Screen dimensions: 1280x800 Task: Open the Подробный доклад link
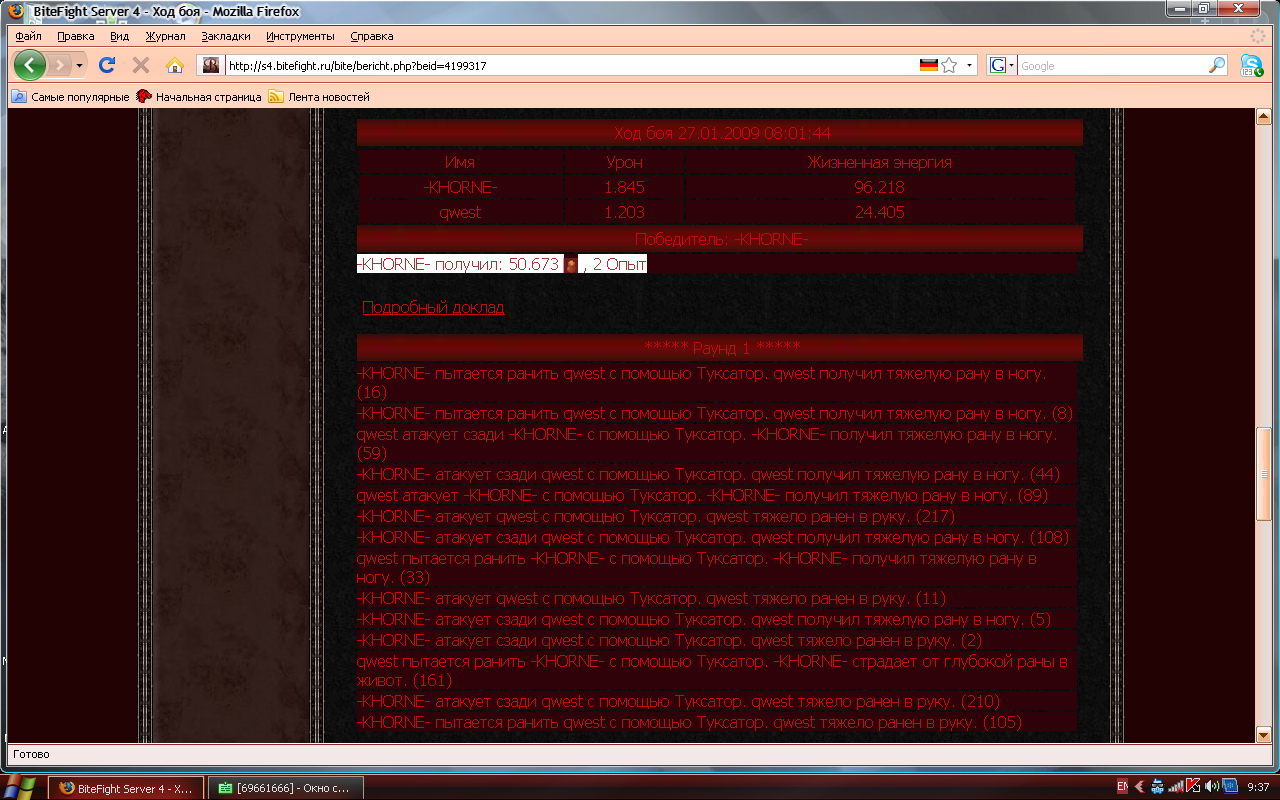pyautogui.click(x=433, y=308)
